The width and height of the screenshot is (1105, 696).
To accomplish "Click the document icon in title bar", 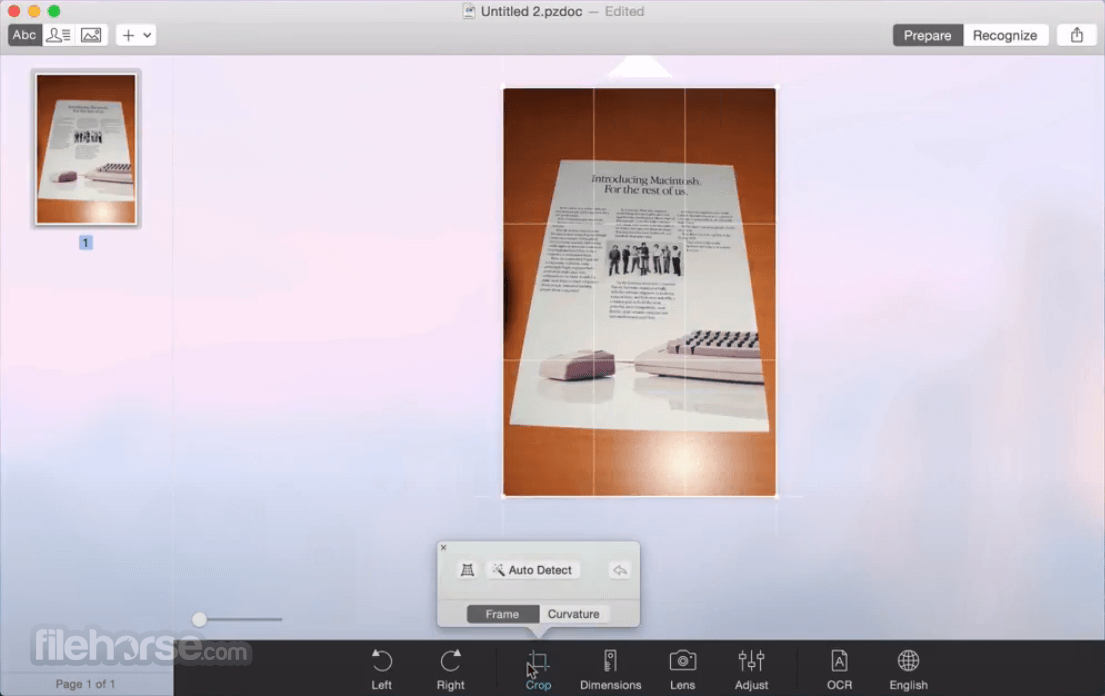I will coord(469,11).
